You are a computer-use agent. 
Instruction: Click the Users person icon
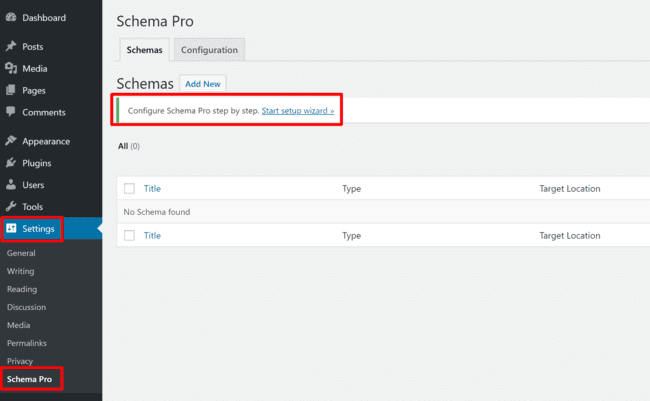coord(11,185)
